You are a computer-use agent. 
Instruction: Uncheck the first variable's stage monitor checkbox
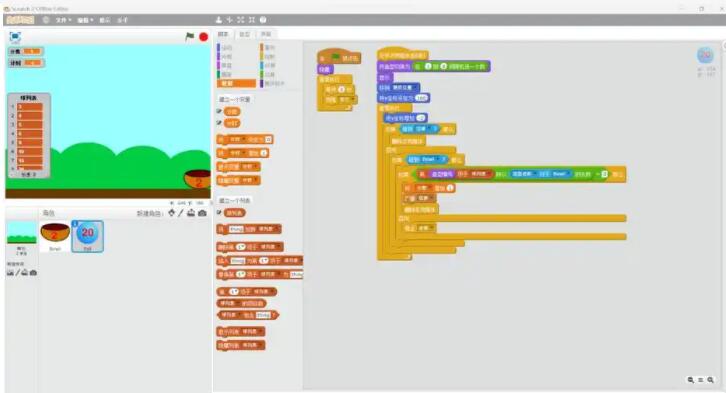[219, 111]
